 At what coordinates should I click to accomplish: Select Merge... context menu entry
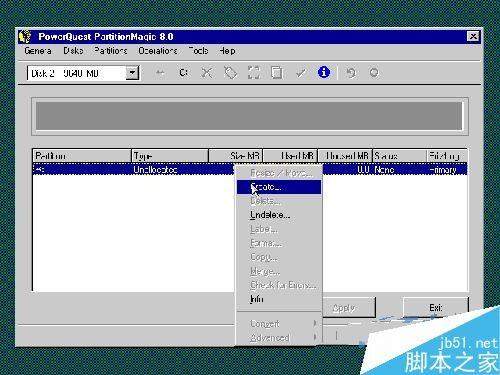click(x=279, y=271)
